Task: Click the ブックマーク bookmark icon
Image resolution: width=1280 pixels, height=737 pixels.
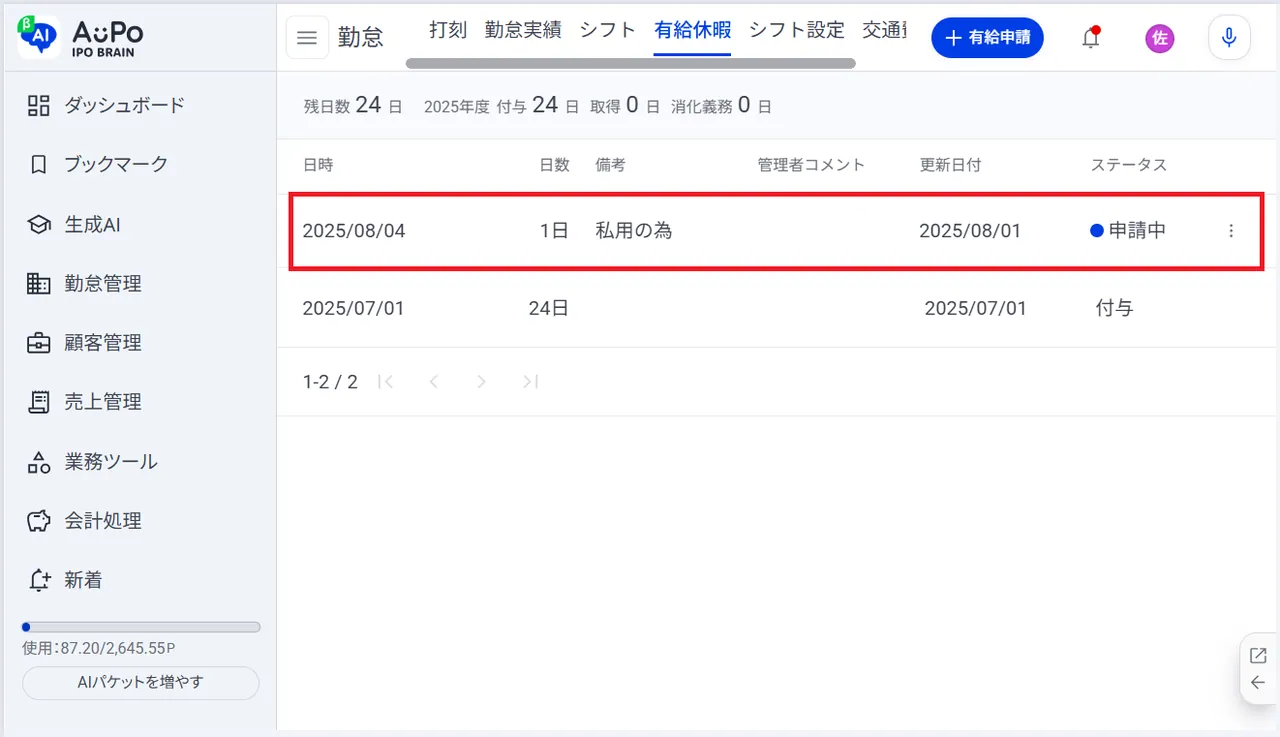Action: tap(38, 164)
